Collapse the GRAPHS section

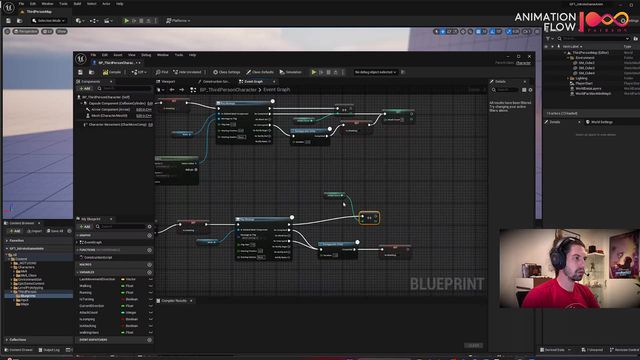[x=78, y=236]
